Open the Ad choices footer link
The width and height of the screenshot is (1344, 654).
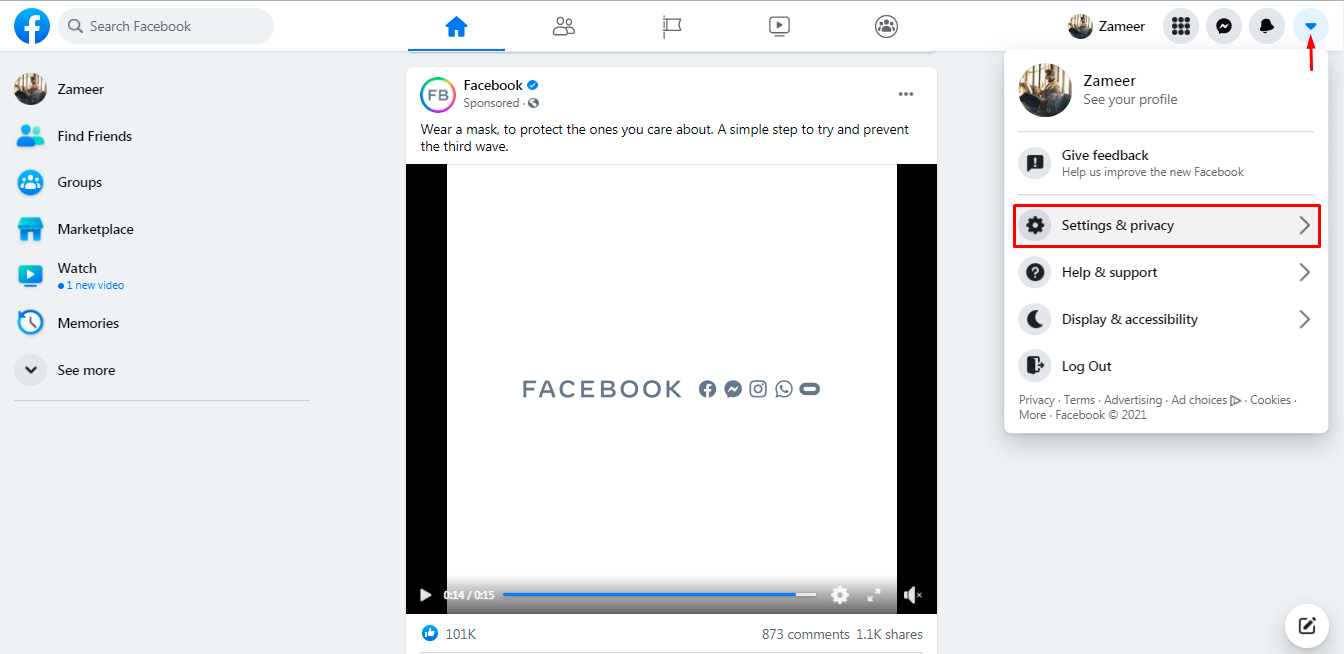(x=1206, y=400)
